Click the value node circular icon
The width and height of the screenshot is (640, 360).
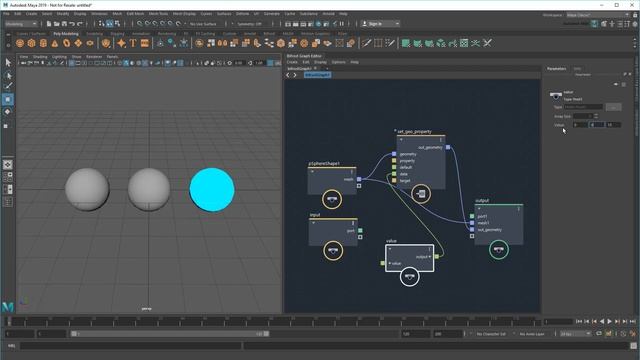[x=409, y=277]
